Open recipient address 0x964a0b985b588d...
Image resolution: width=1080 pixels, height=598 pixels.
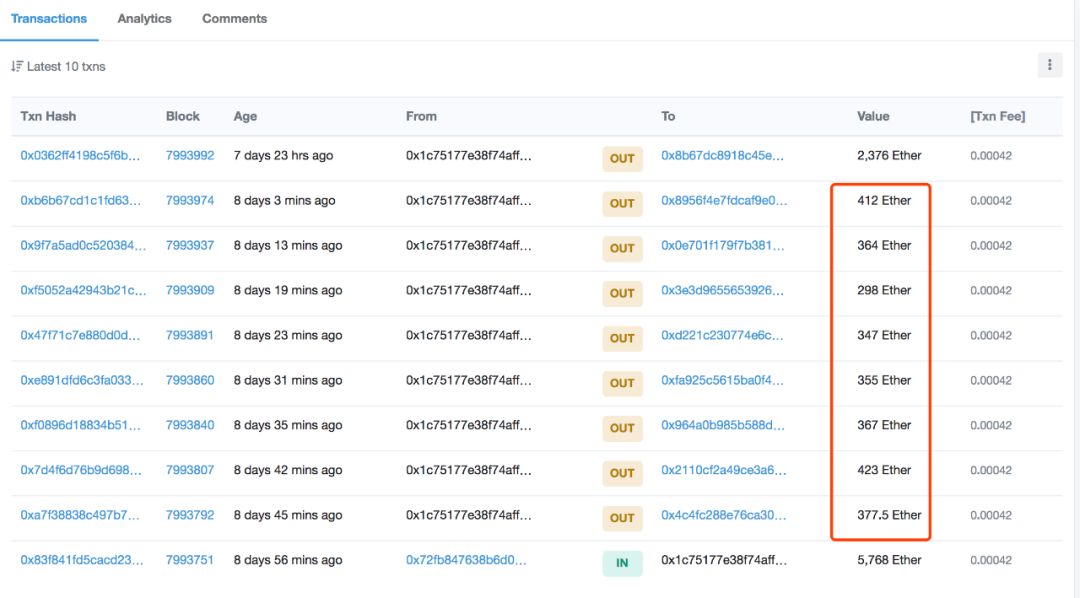(723, 425)
